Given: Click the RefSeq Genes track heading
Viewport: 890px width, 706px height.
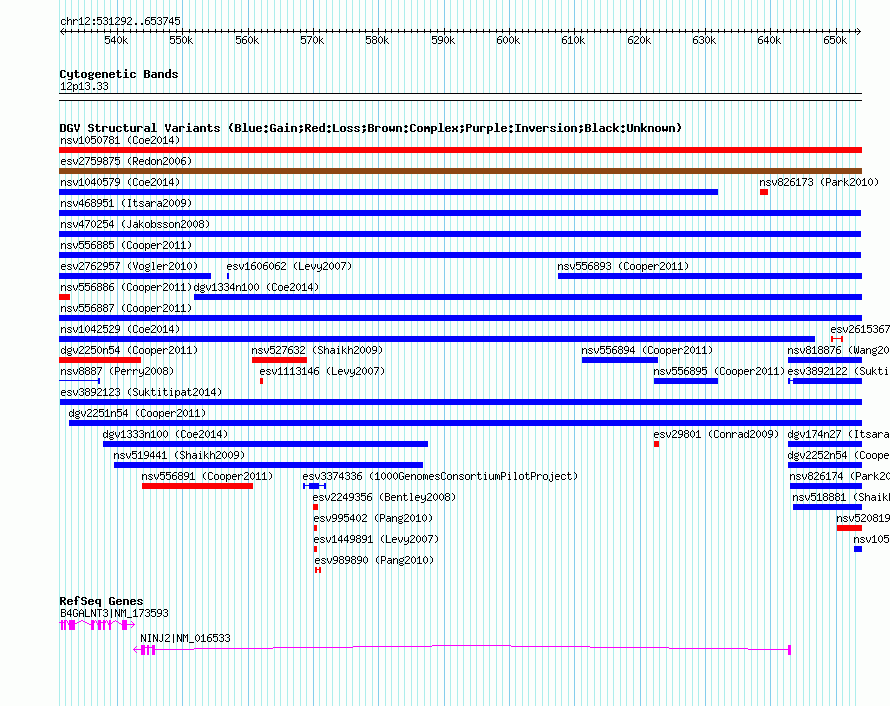Looking at the screenshot, I should click(101, 601).
